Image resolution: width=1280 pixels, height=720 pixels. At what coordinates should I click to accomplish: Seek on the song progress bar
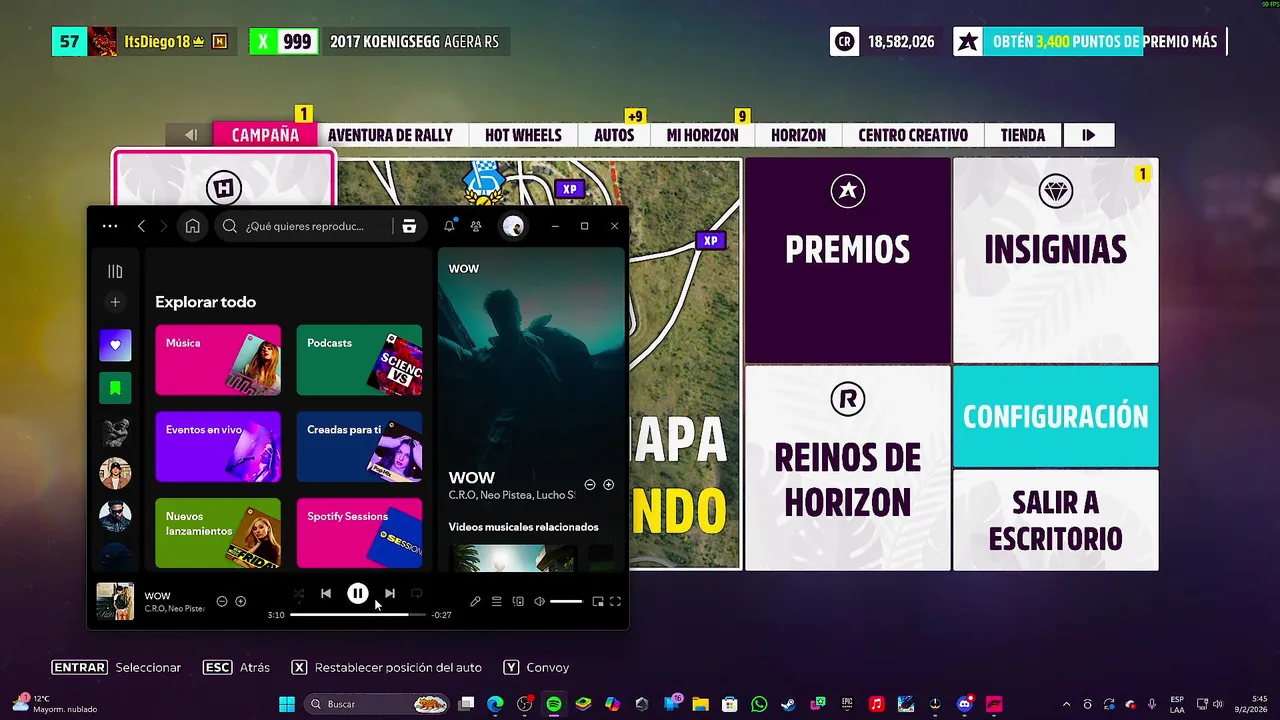point(357,614)
